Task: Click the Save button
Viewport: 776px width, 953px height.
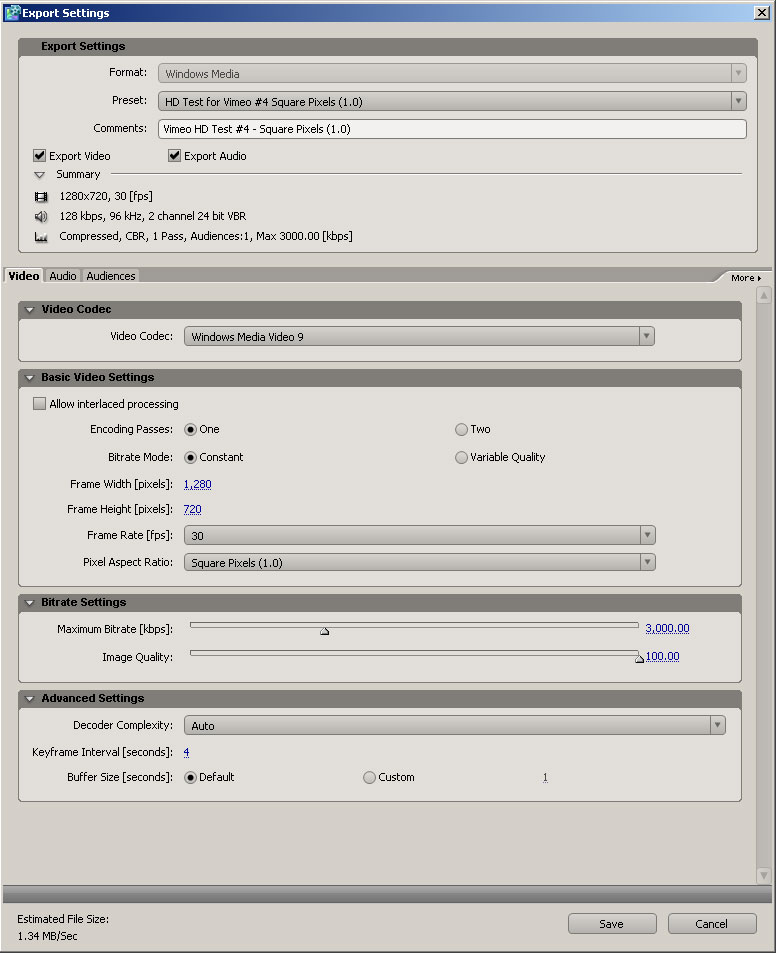Action: [x=612, y=924]
